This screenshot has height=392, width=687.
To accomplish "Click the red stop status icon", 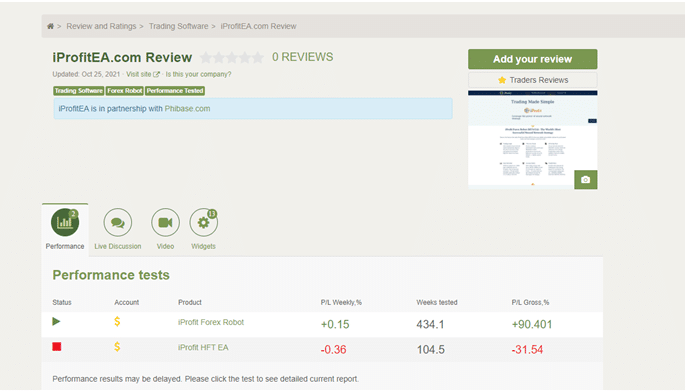I will [57, 347].
